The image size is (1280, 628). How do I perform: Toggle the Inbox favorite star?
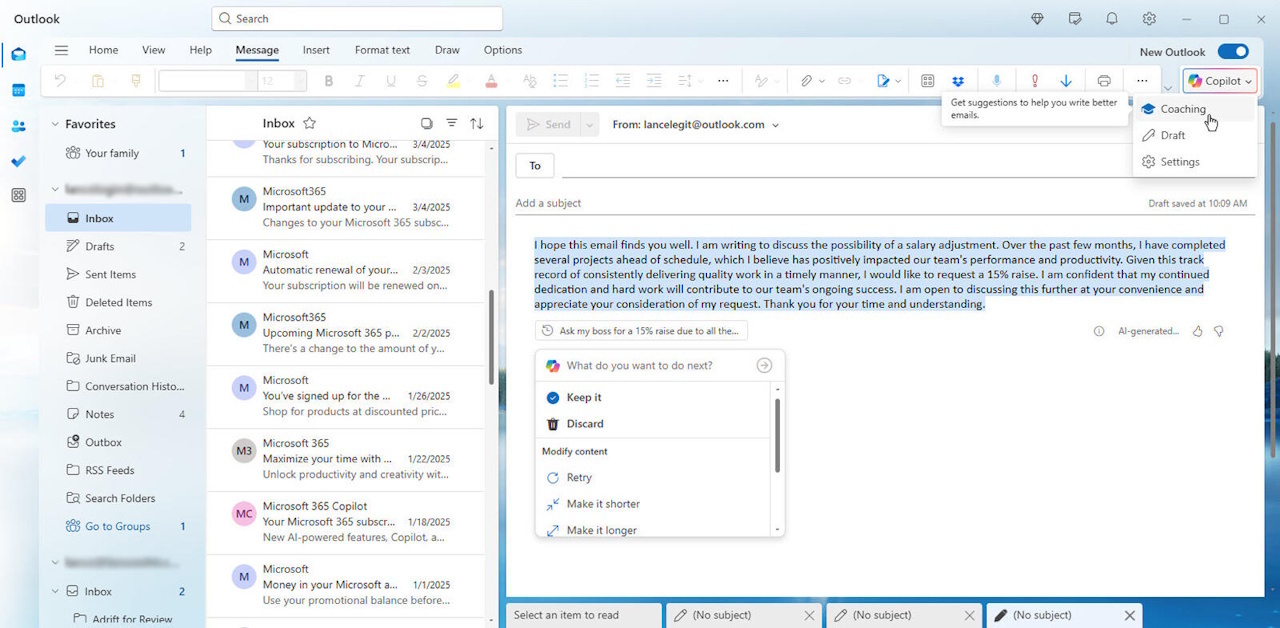pyautogui.click(x=310, y=123)
